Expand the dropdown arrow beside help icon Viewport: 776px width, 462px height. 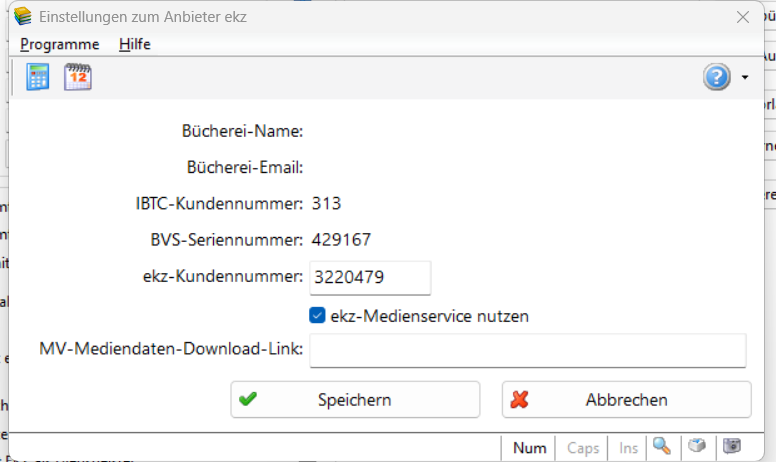(745, 77)
